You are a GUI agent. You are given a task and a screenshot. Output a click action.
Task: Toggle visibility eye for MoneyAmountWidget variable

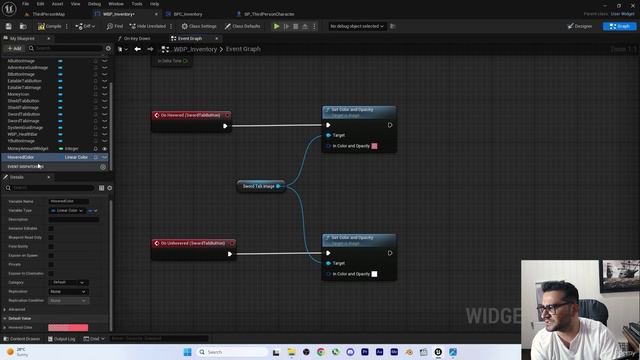point(104,149)
